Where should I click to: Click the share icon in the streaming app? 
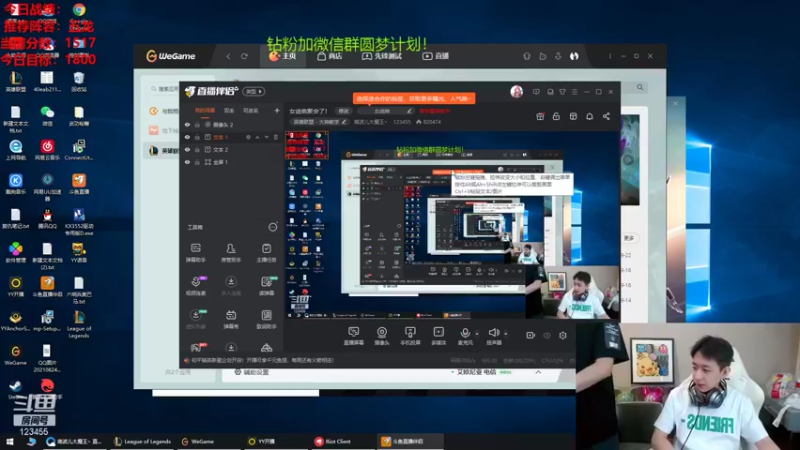(606, 116)
